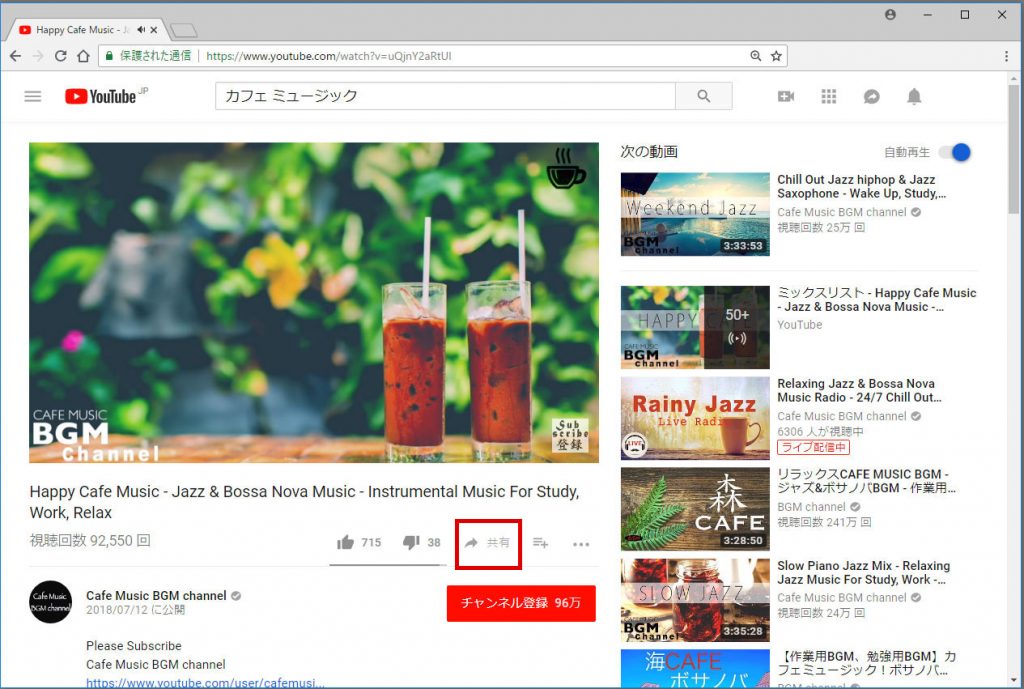
Task: Click BGM channel name under リラックスCAFE video
Action: [811, 507]
